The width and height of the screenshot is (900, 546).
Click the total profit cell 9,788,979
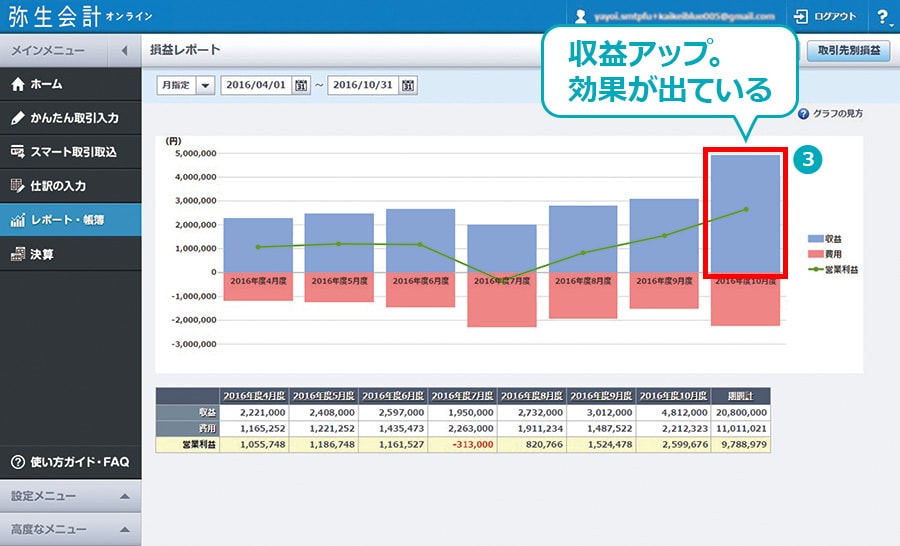pos(740,444)
